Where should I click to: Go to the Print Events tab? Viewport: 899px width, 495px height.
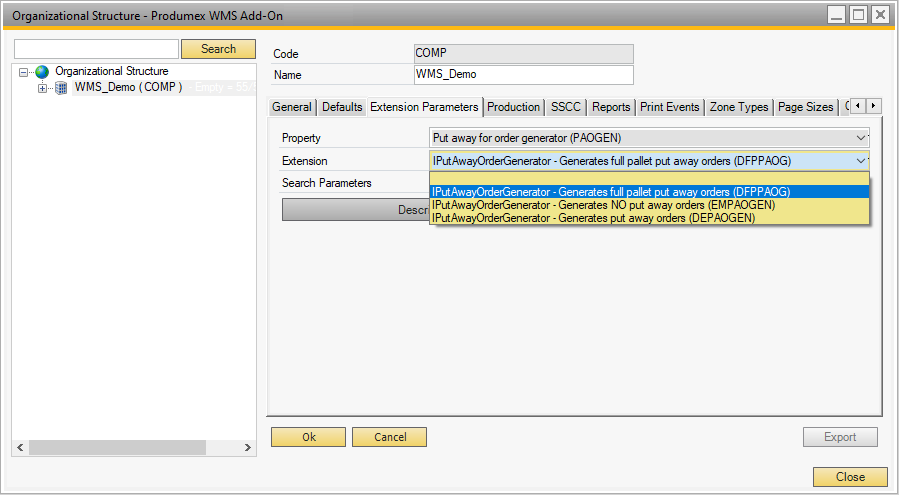point(670,107)
